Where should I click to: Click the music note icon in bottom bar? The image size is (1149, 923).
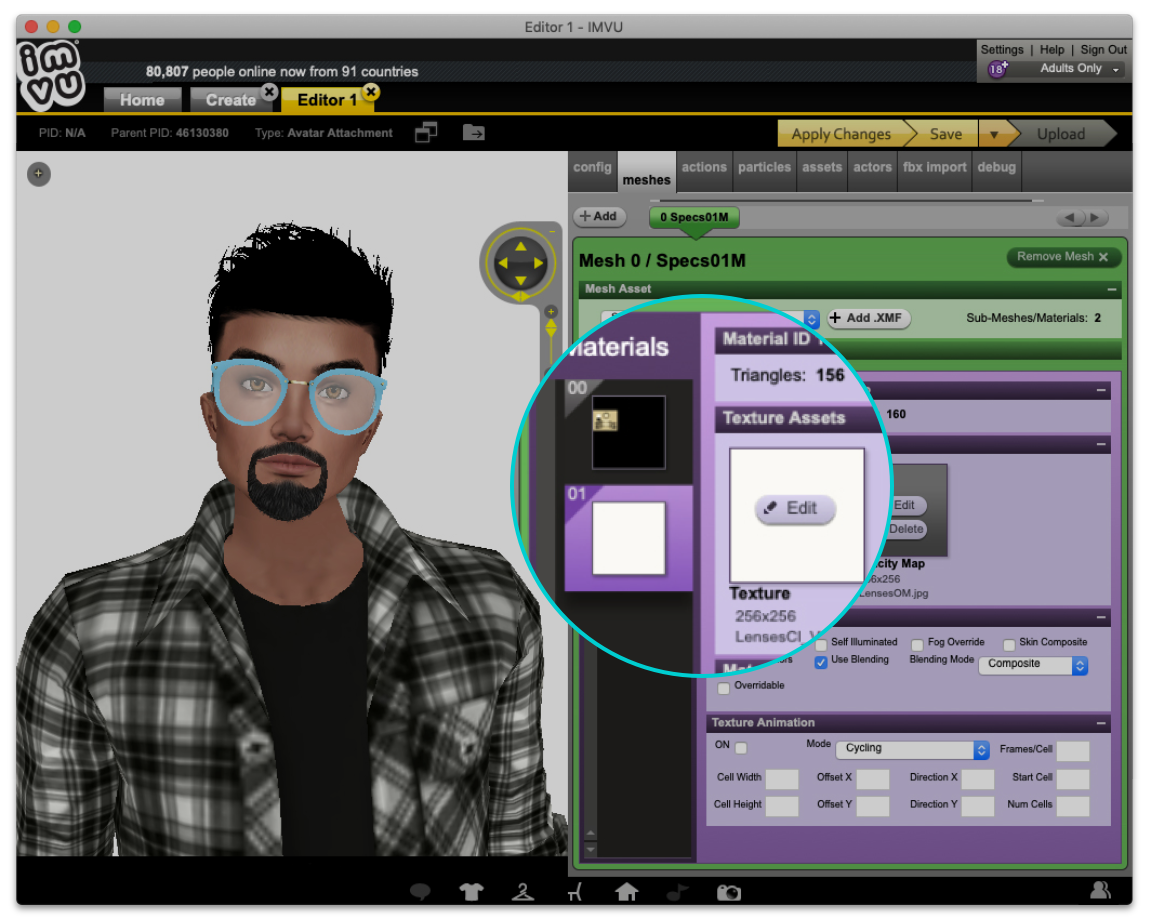(677, 892)
